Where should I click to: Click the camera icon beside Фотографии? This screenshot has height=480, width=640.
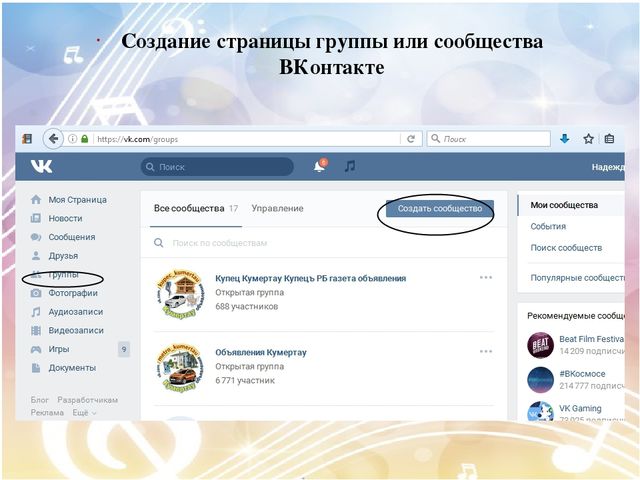point(36,293)
